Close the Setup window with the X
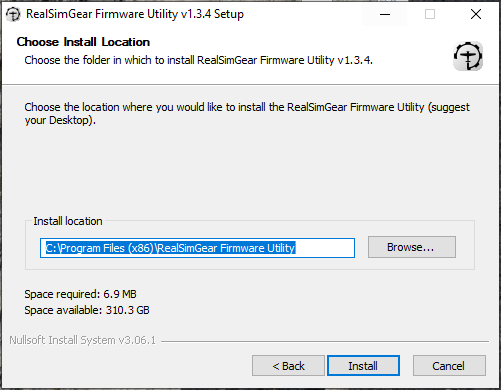This screenshot has height=390, width=501. tap(476, 14)
